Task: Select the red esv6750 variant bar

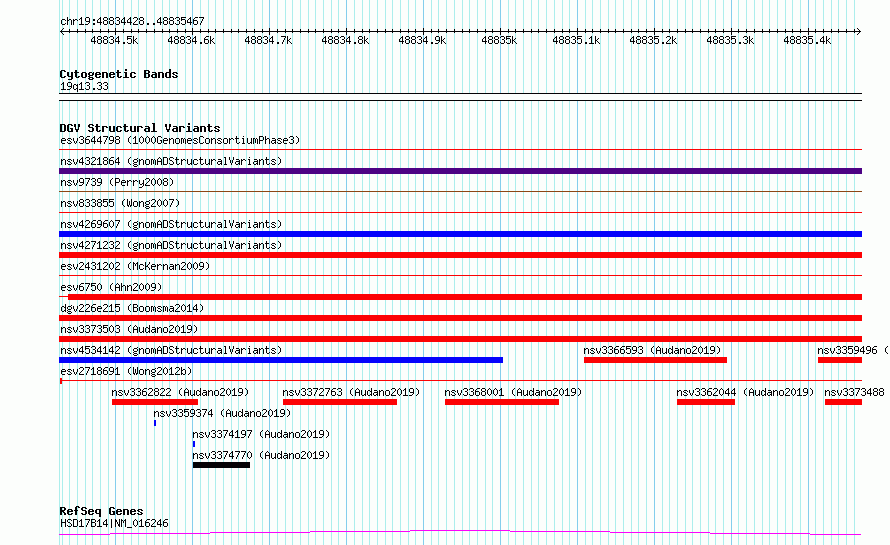Action: click(465, 297)
